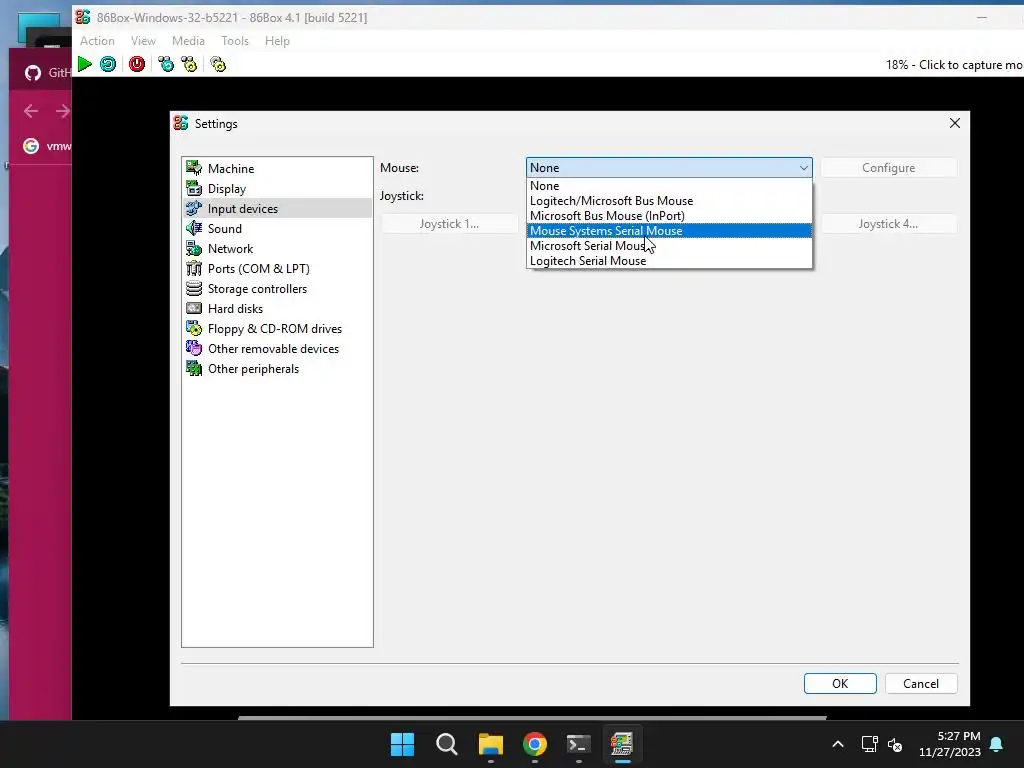Viewport: 1024px width, 768px height.
Task: Open the notifications bell
Action: 997,744
